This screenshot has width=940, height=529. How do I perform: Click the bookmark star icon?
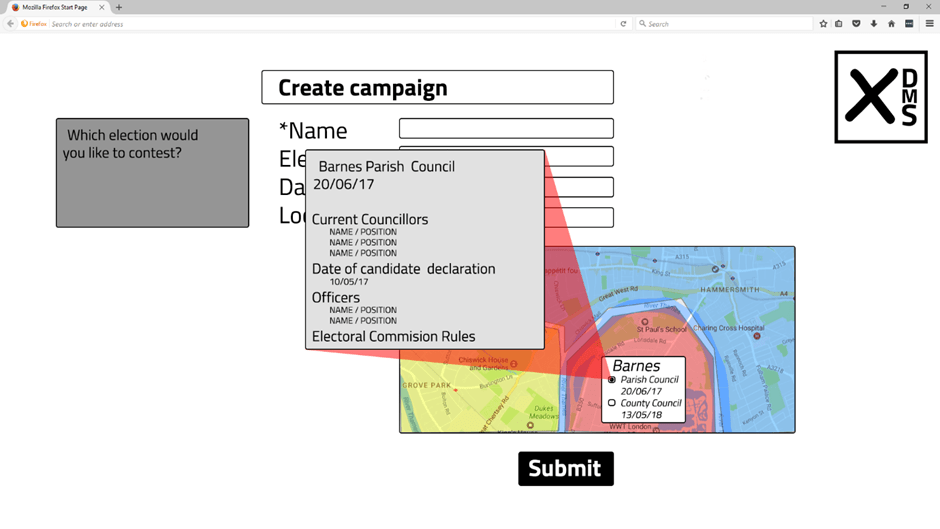click(x=823, y=24)
